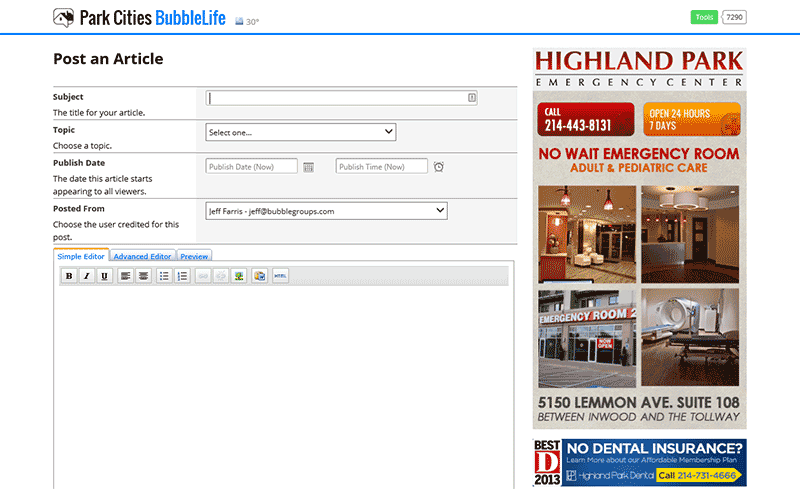The width and height of the screenshot is (800, 489).
Task: Click the unlink icon
Action: (221, 276)
